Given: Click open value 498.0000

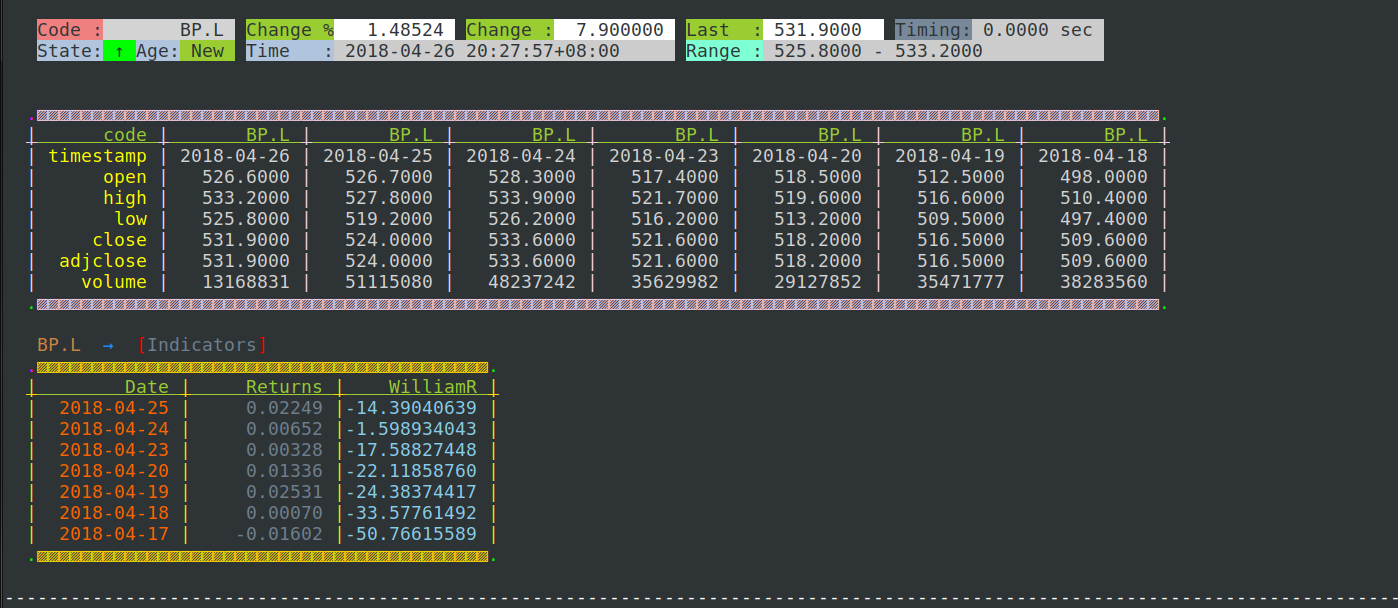Looking at the screenshot, I should click(1104, 177).
